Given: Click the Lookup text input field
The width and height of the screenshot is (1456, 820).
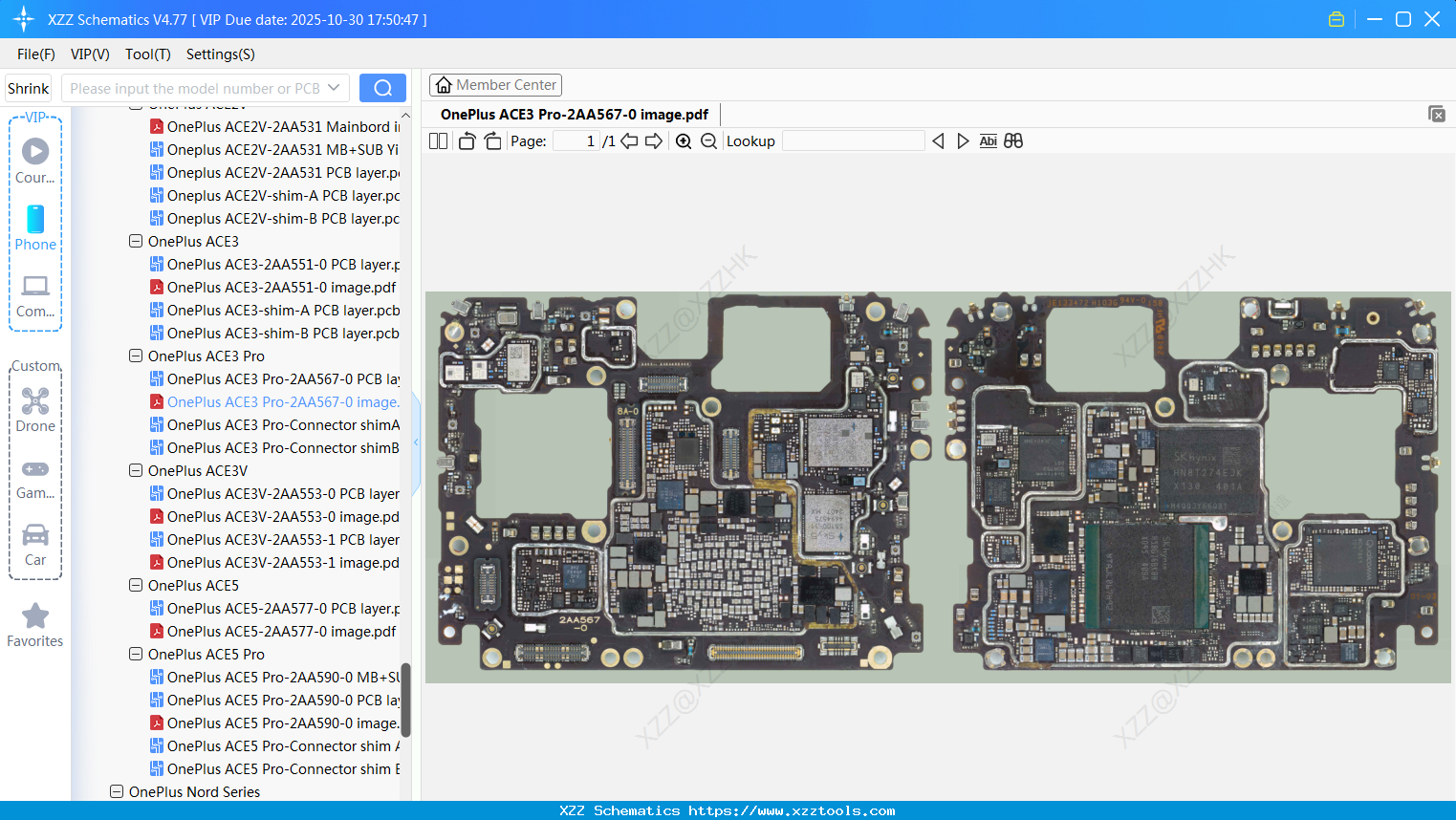Looking at the screenshot, I should pos(853,141).
